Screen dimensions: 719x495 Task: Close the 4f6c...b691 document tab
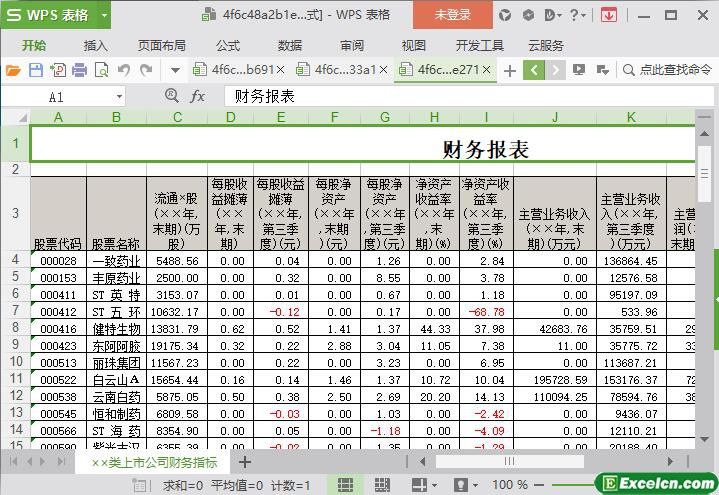(281, 70)
